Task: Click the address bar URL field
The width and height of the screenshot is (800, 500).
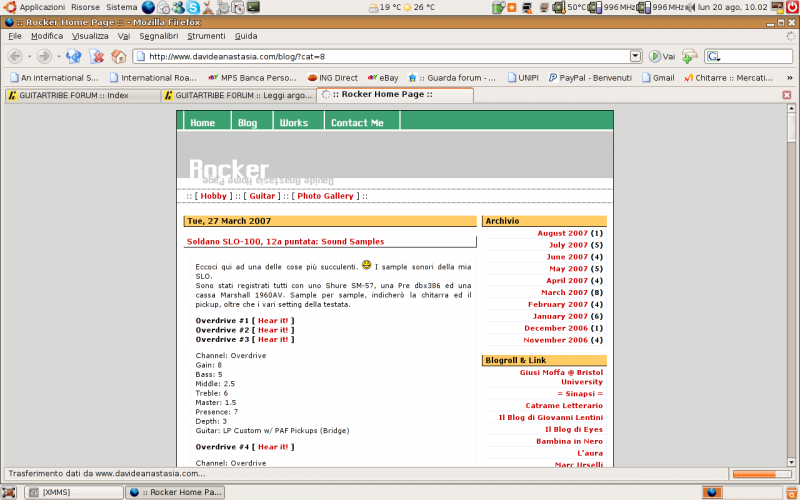Action: click(388, 56)
